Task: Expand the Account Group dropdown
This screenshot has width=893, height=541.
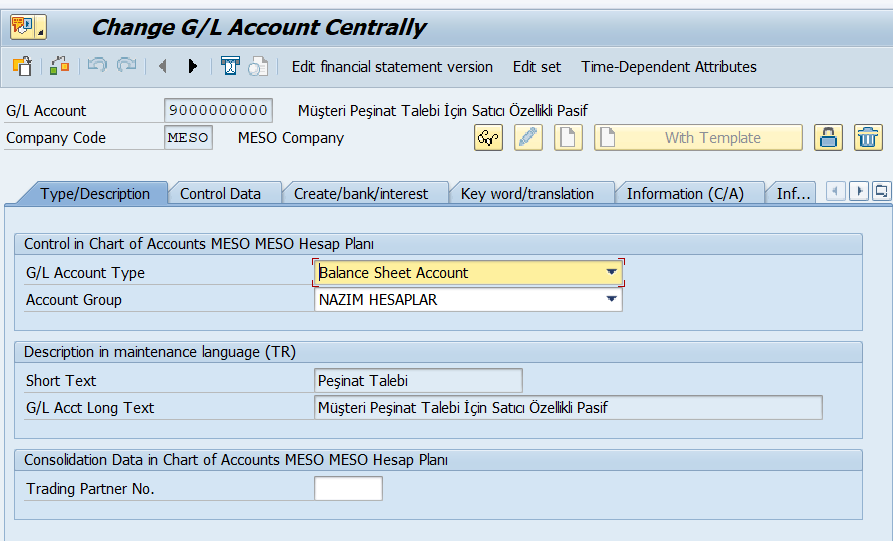Action: pyautogui.click(x=611, y=299)
